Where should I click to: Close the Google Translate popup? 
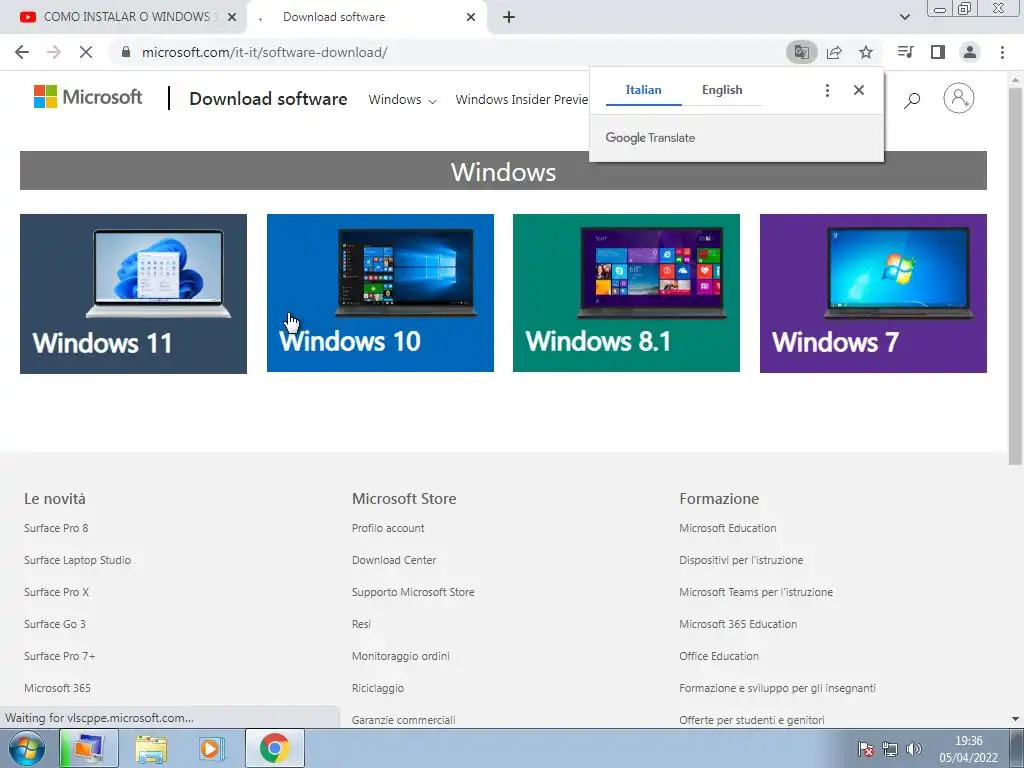859,90
